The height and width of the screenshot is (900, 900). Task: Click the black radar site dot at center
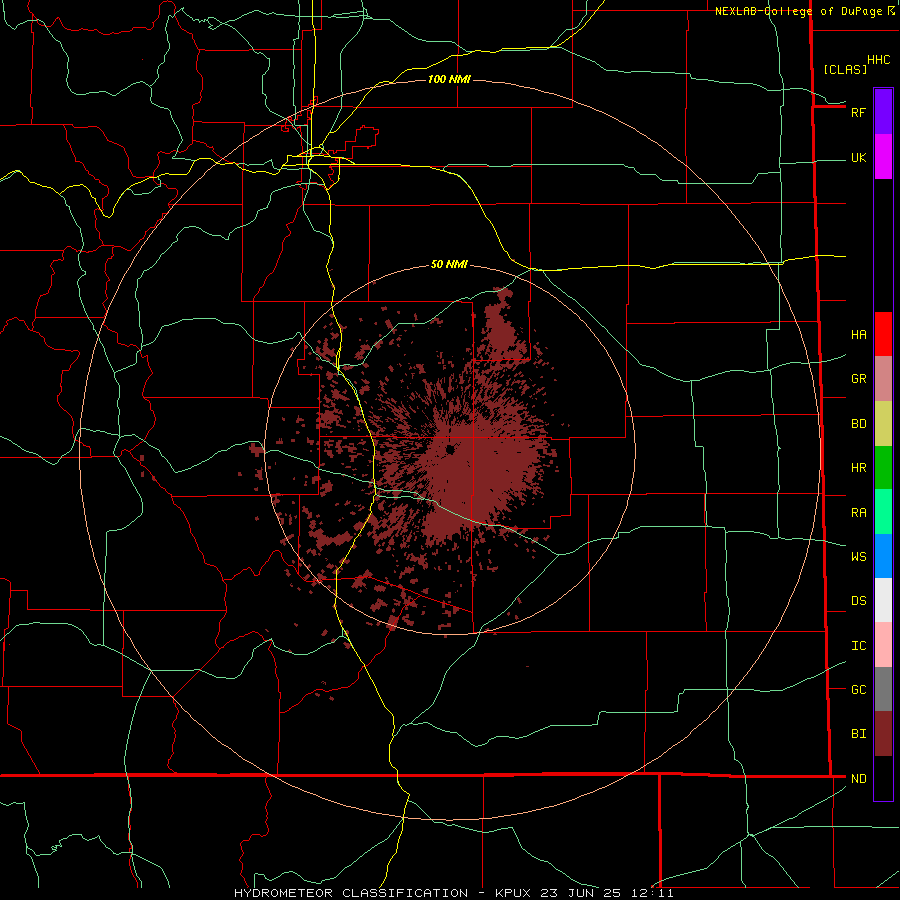click(x=450, y=449)
